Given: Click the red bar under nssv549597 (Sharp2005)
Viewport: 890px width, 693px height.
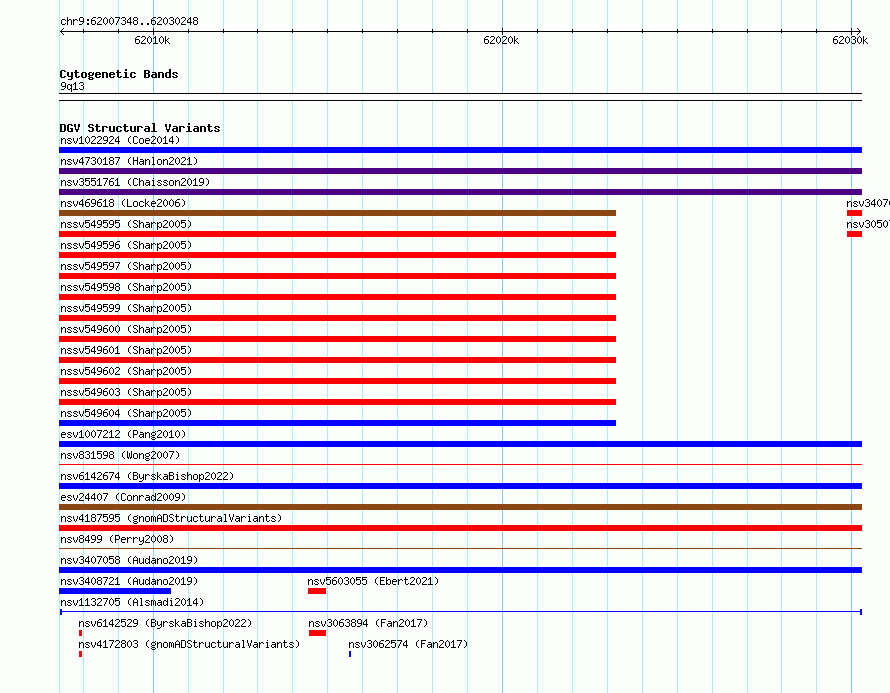Looking at the screenshot, I should click(x=338, y=276).
